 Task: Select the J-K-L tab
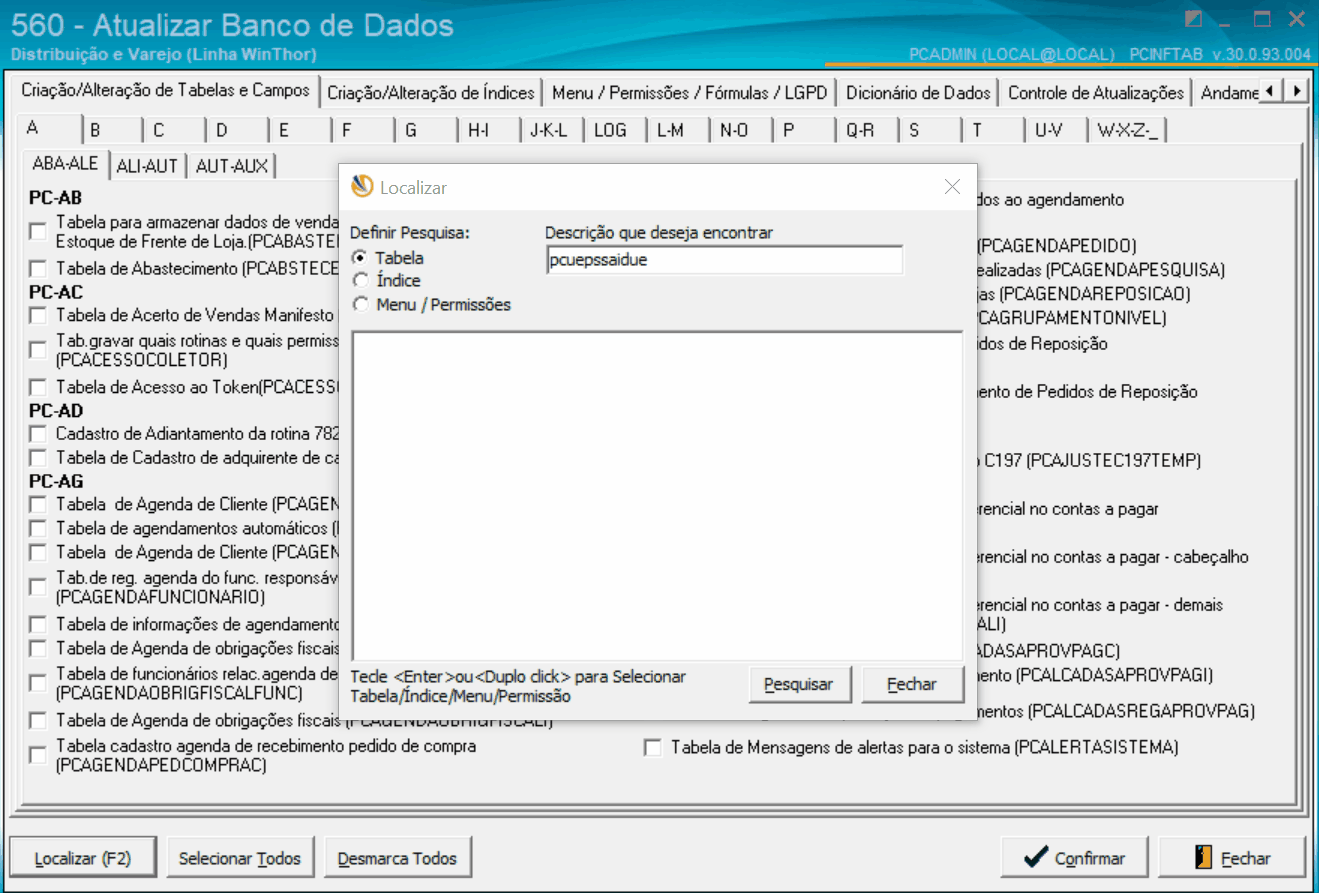coord(552,130)
